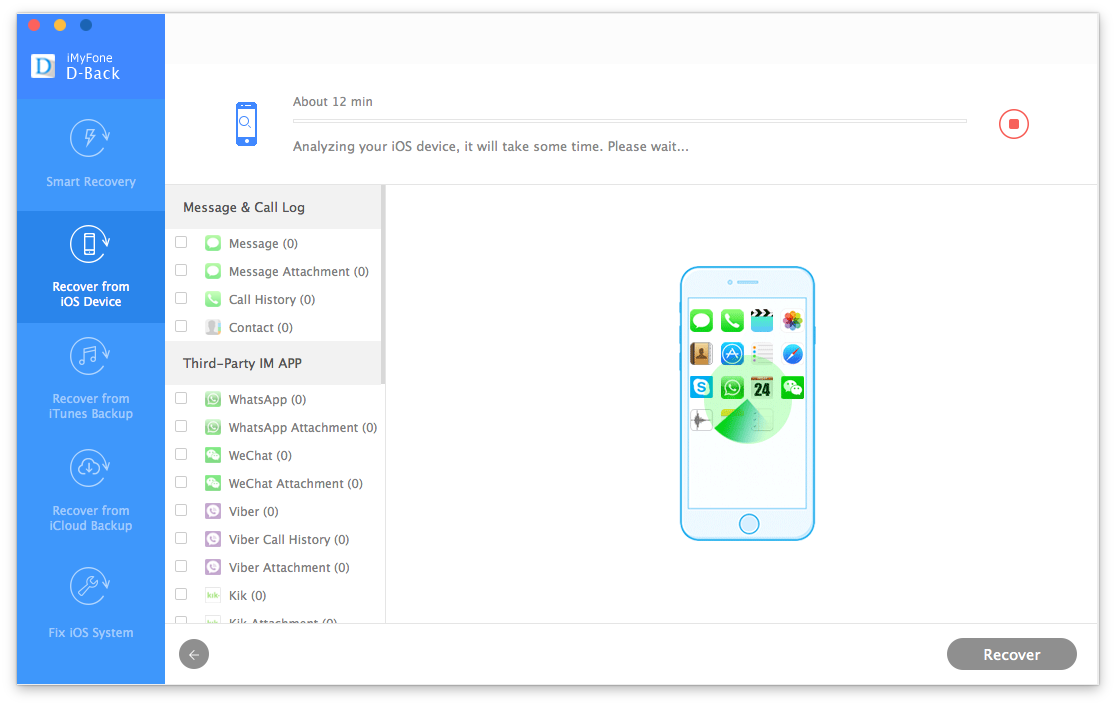Tick the Contact checkbox

click(181, 326)
